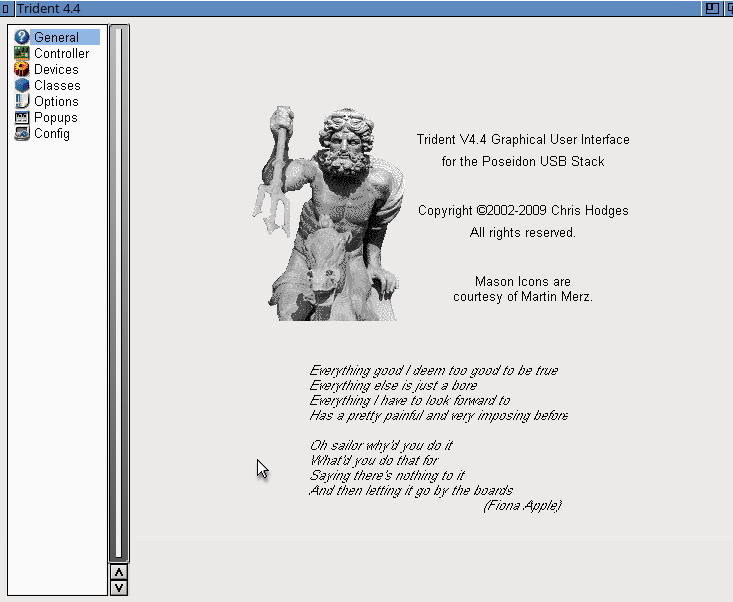Click the 'Trident V4.4 Graphical User Interface' text

[523, 139]
